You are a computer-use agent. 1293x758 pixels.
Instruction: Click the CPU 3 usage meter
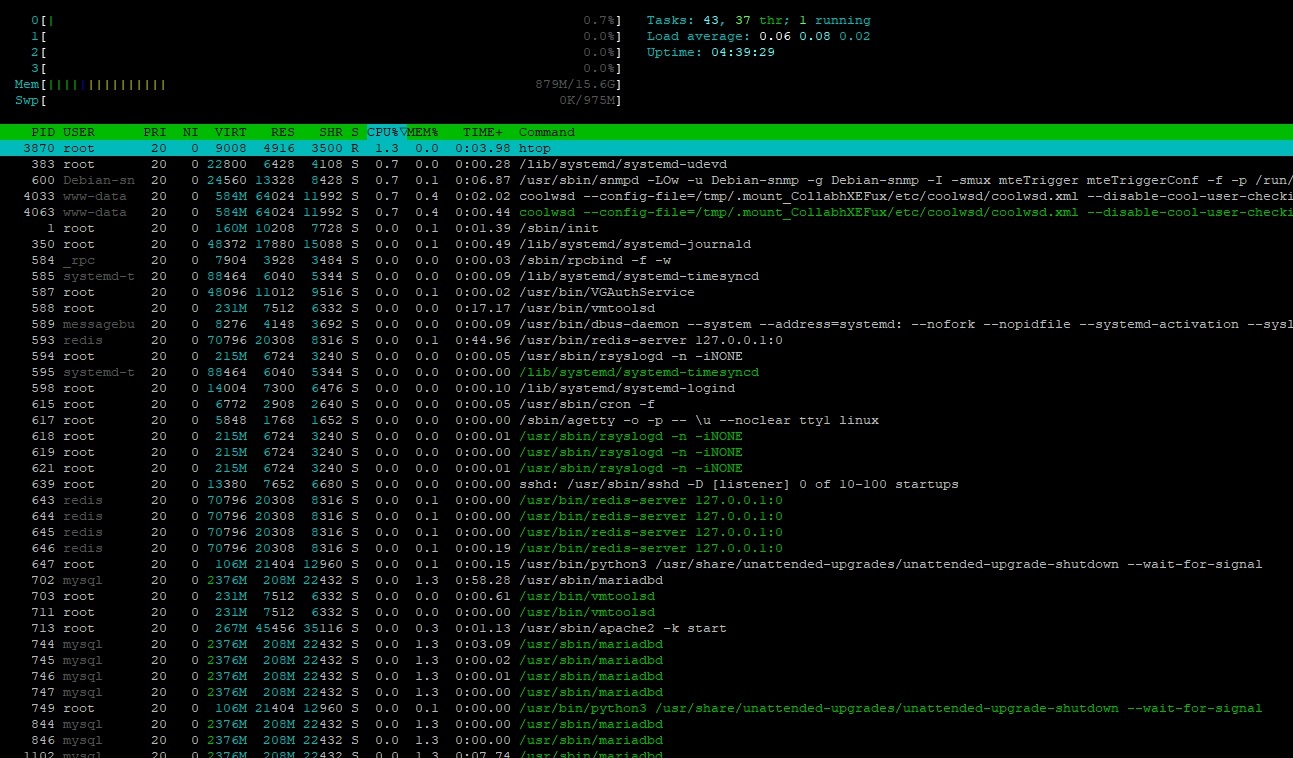[326, 68]
